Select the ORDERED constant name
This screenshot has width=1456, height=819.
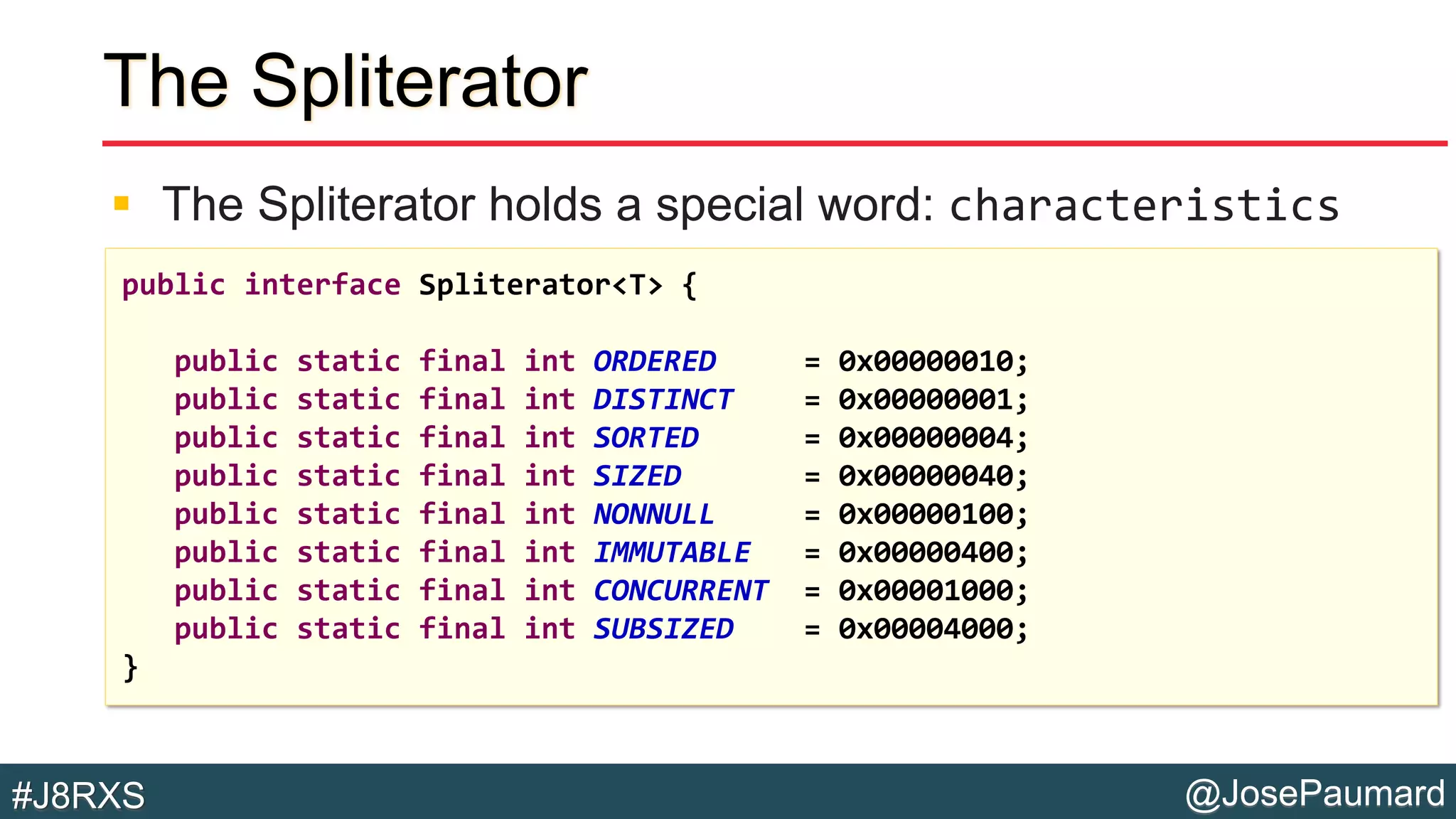655,361
